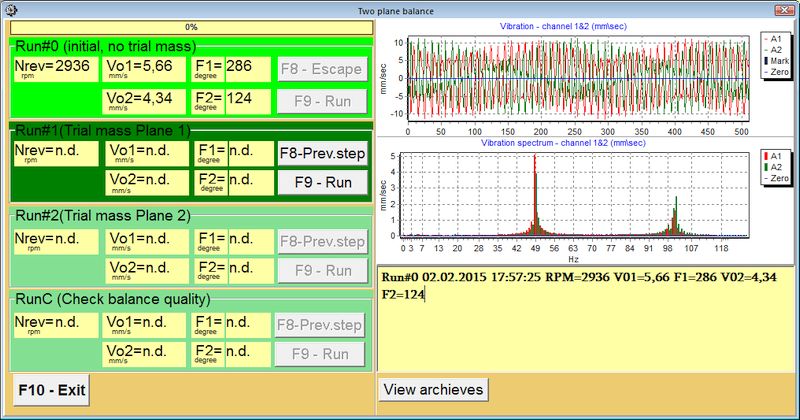Close the Two plane balance window
The width and height of the screenshot is (800, 420).
(784, 10)
